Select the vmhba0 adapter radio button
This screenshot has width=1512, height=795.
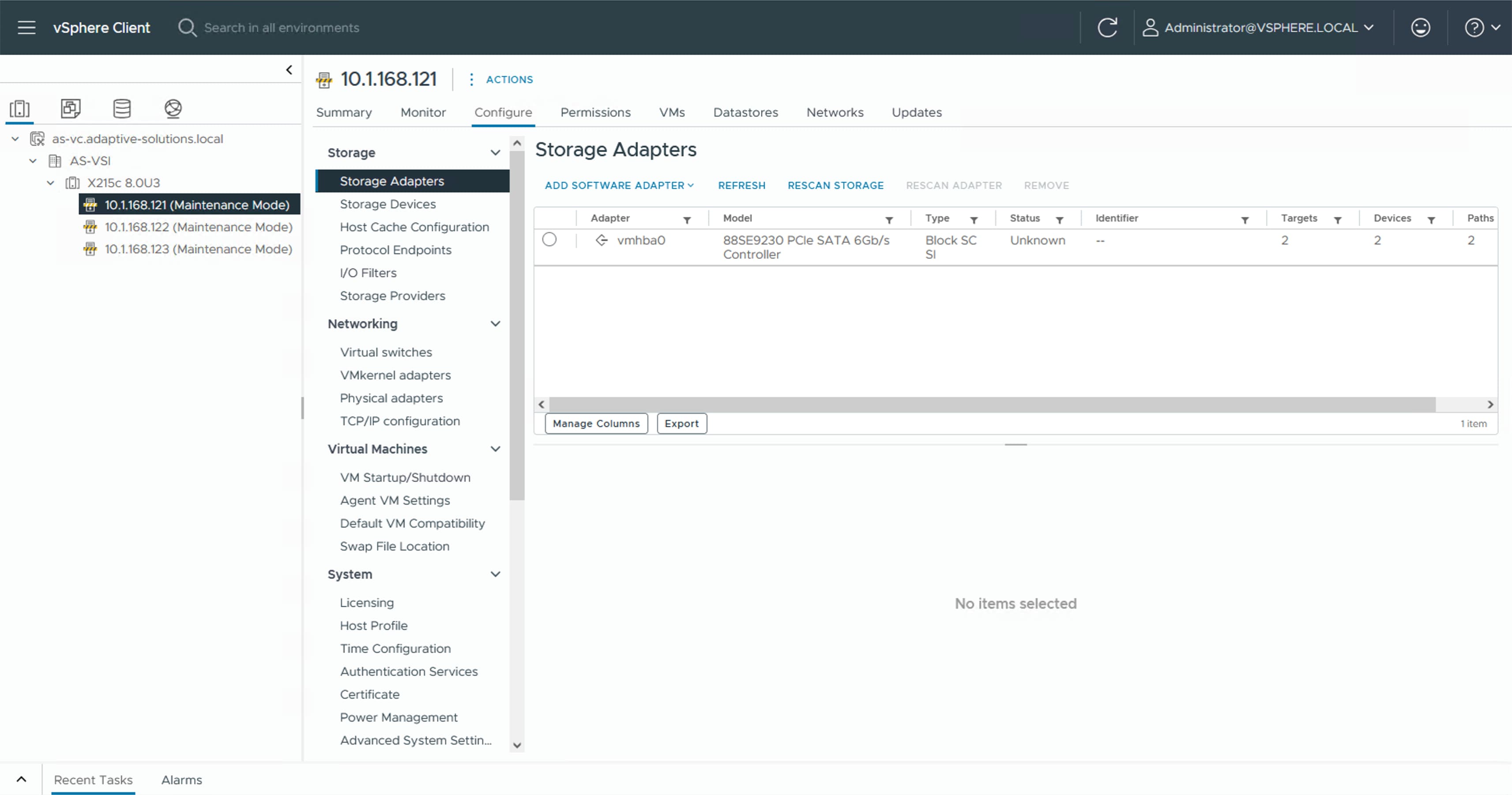point(549,240)
